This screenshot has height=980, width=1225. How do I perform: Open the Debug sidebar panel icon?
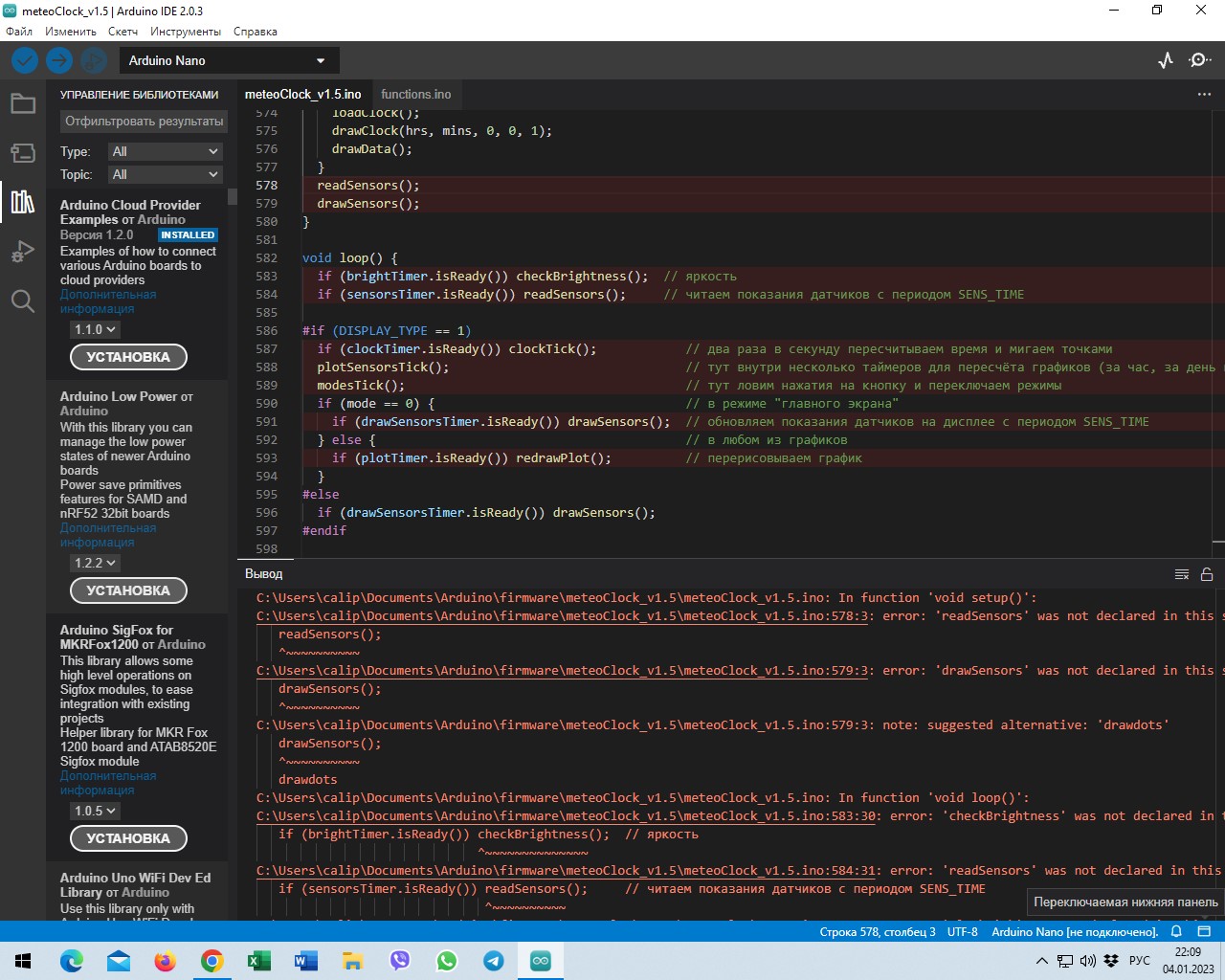click(x=23, y=252)
